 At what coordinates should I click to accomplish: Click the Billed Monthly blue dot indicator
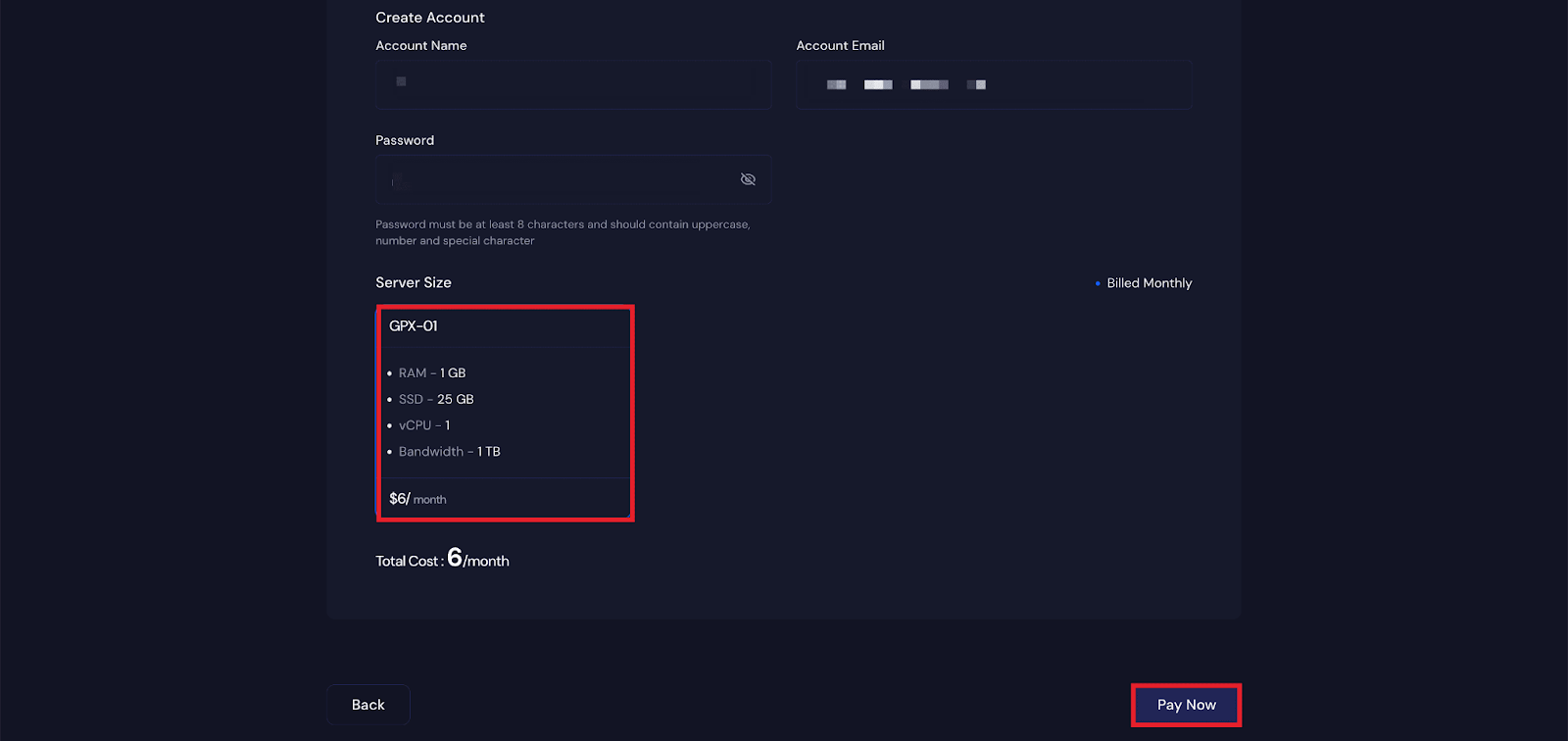pyautogui.click(x=1098, y=283)
